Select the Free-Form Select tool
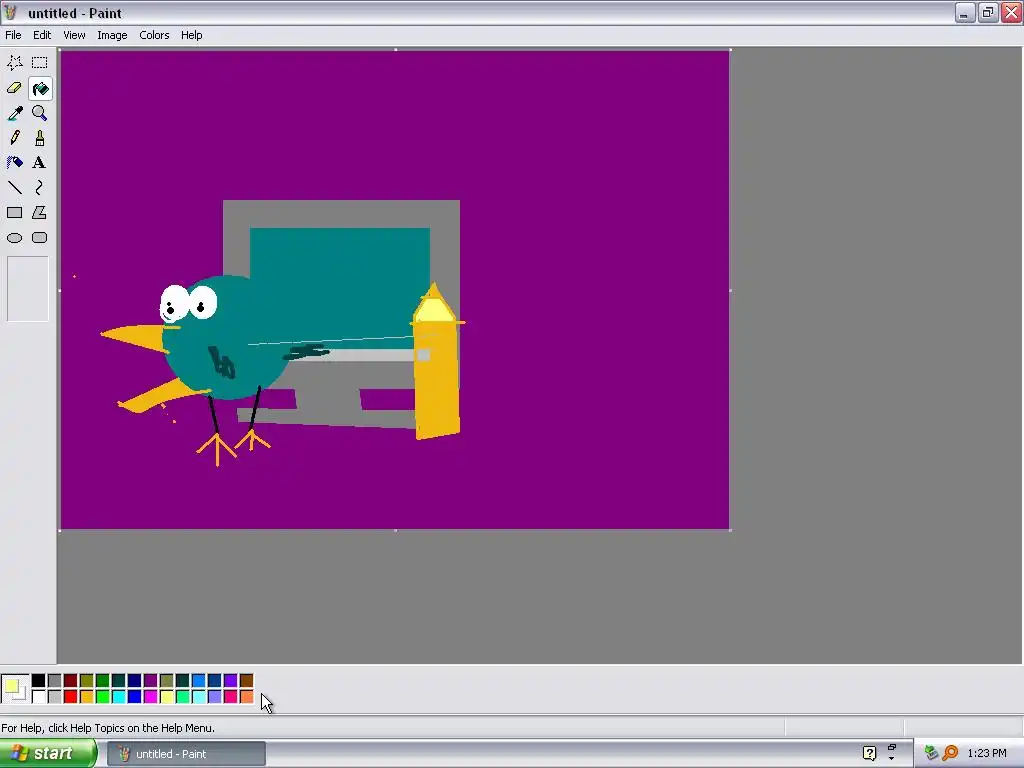Viewport: 1024px width, 768px height. (15, 63)
